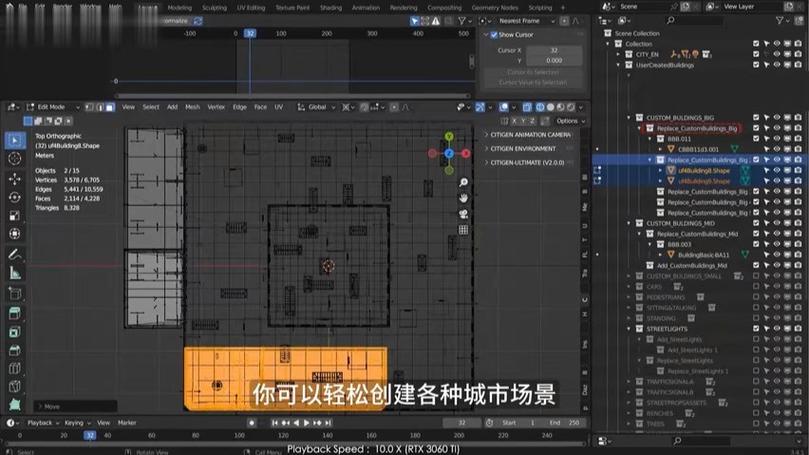Viewport: 809px width, 455px height.
Task: Toggle the camera view icon
Action: (x=463, y=214)
